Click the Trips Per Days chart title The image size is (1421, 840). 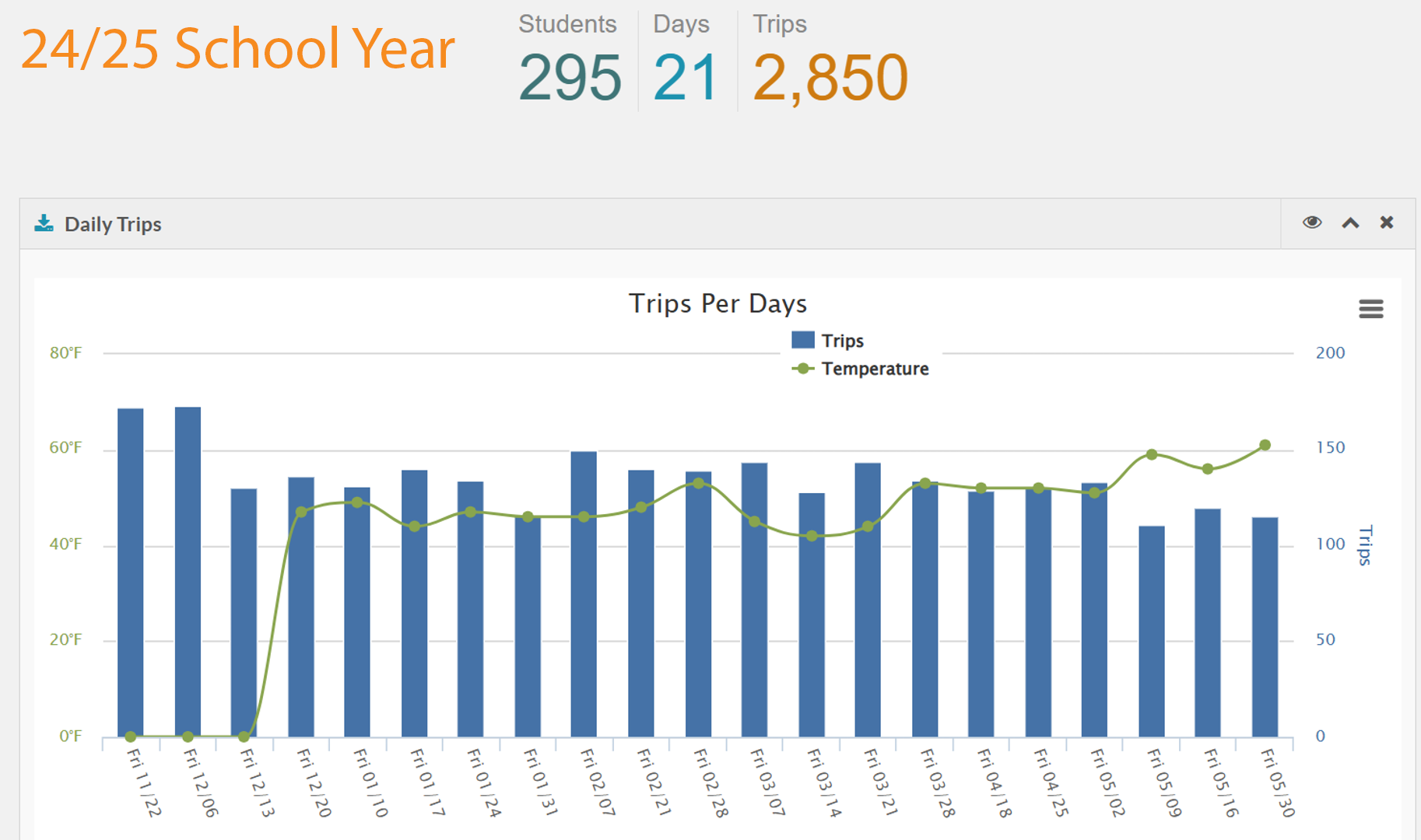718,303
